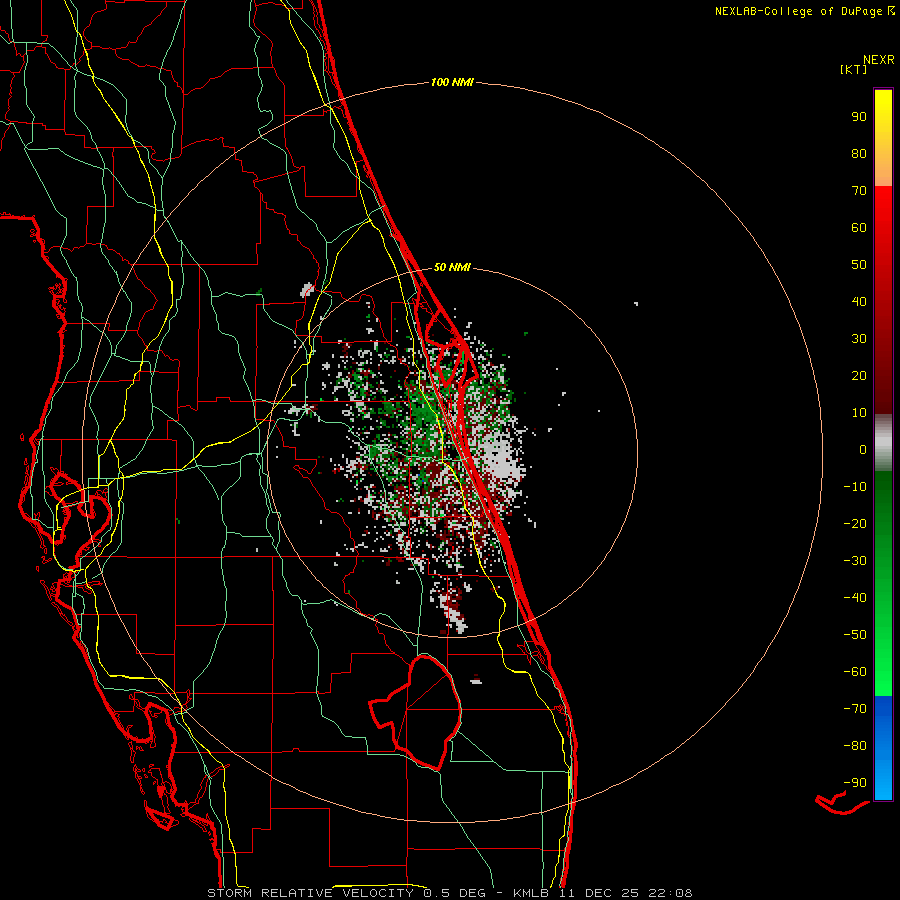
Task: Click the -10 value on the velocity scale
Action: 855,487
